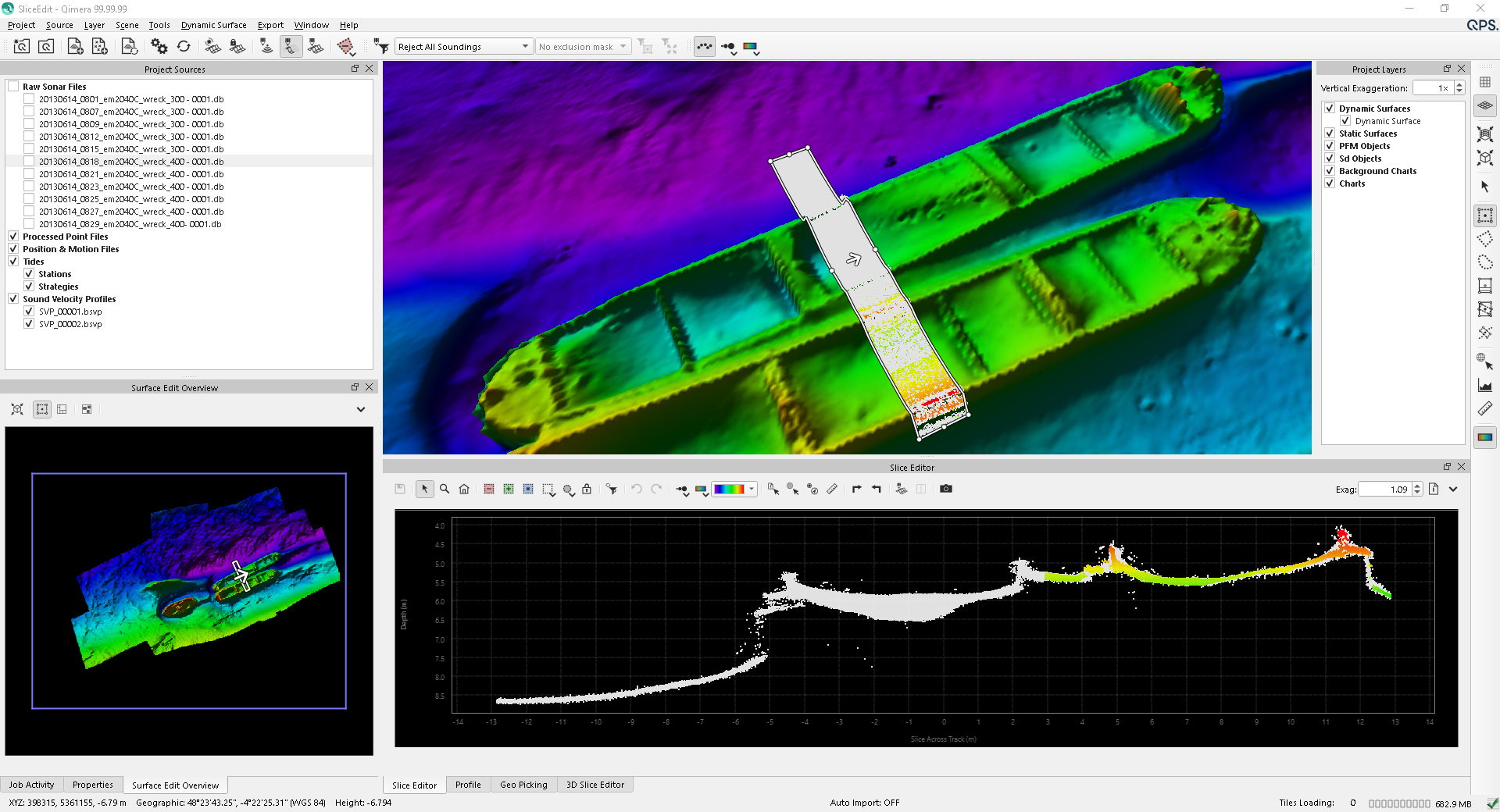Uncheck the Static Surfaces layer
This screenshot has height=812, width=1500.
[x=1330, y=134]
